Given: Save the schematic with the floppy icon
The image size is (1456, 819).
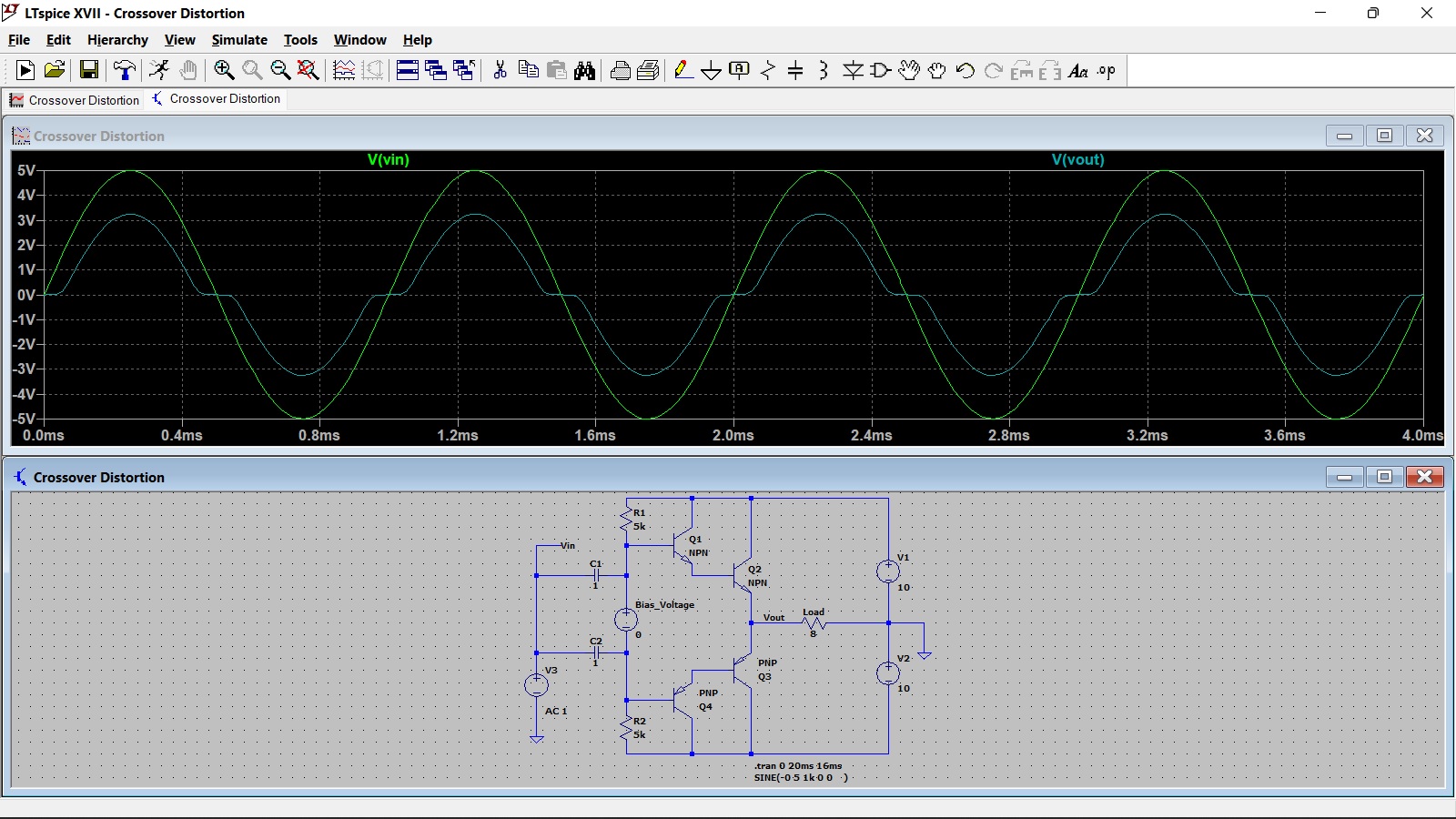Looking at the screenshot, I should 89,70.
